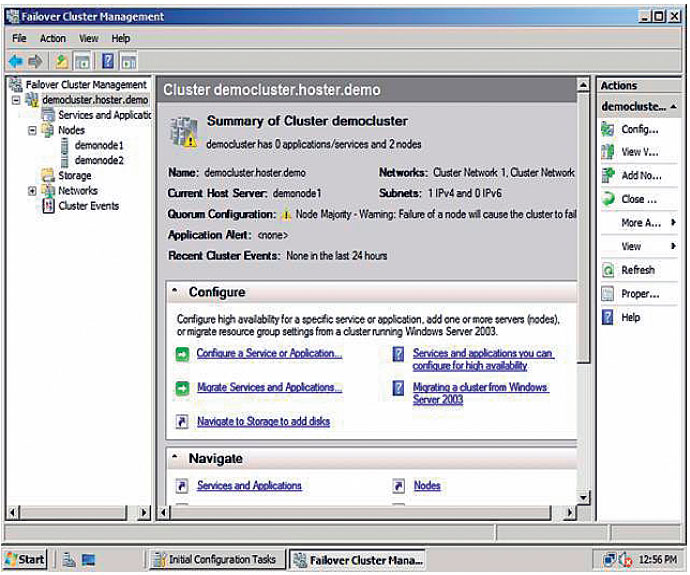Click the Storage folder icon in tree

[x=47, y=176]
